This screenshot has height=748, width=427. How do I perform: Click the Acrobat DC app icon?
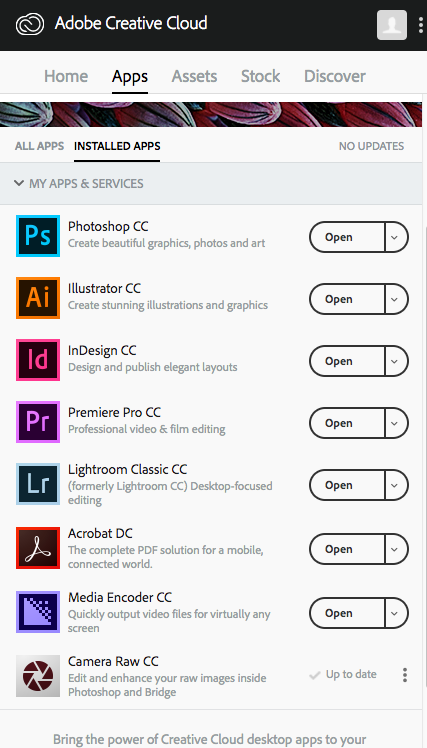[38, 548]
